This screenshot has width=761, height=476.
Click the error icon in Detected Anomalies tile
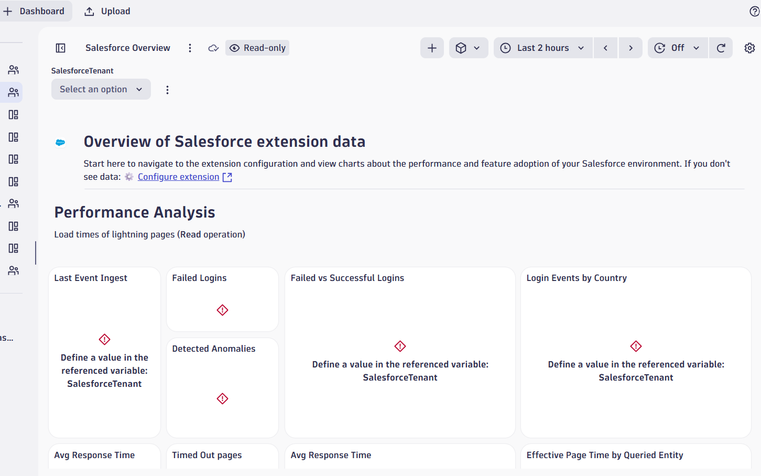(222, 398)
